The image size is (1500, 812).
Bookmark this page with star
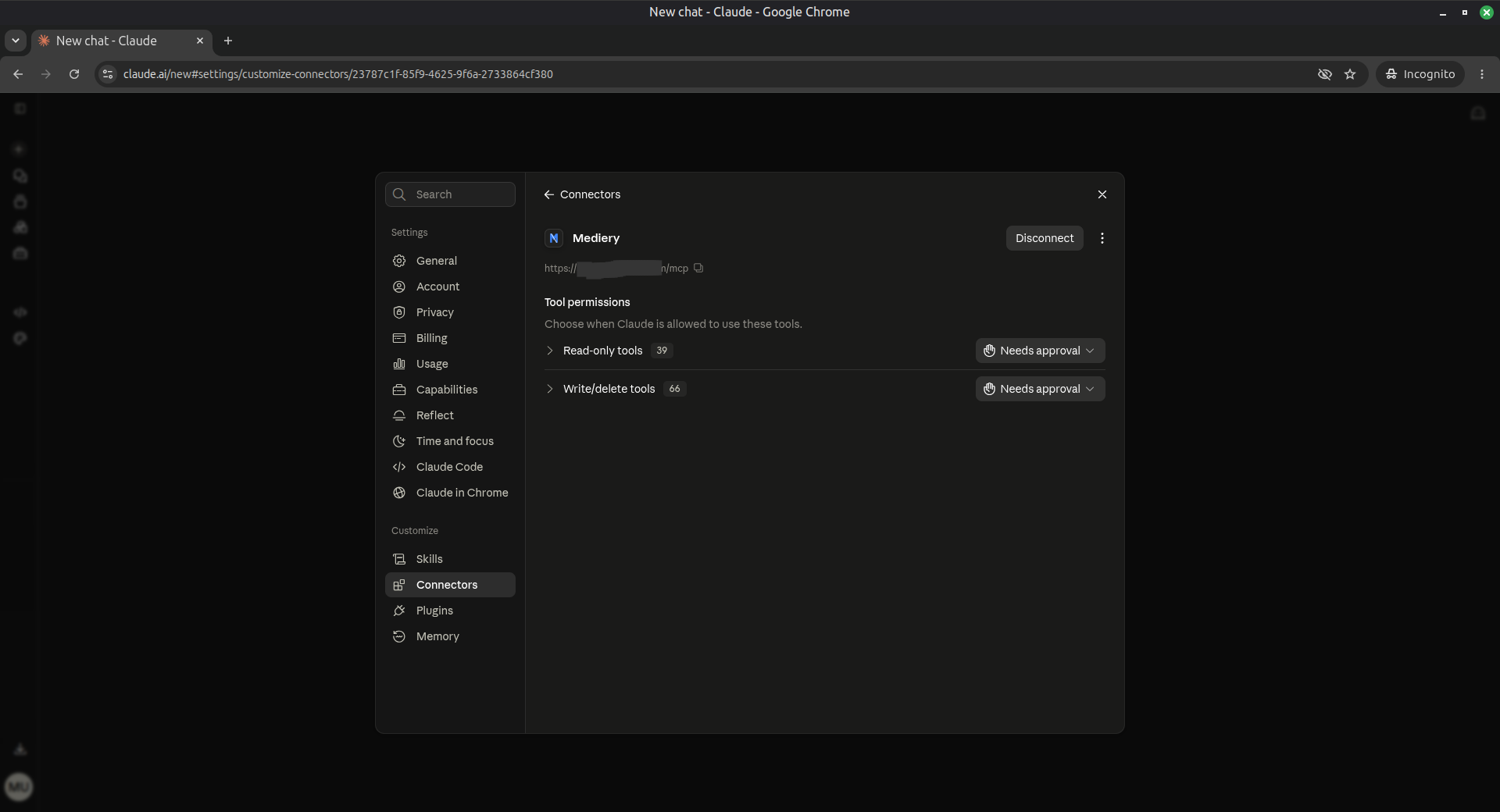1350,74
